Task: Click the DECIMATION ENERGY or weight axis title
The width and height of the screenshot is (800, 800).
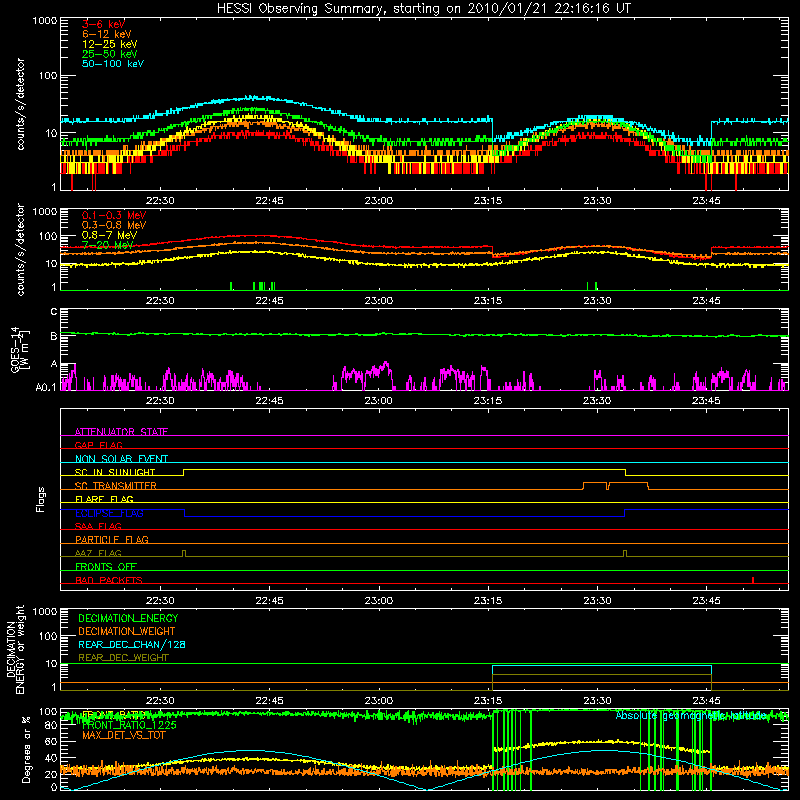Action: (x=15, y=649)
